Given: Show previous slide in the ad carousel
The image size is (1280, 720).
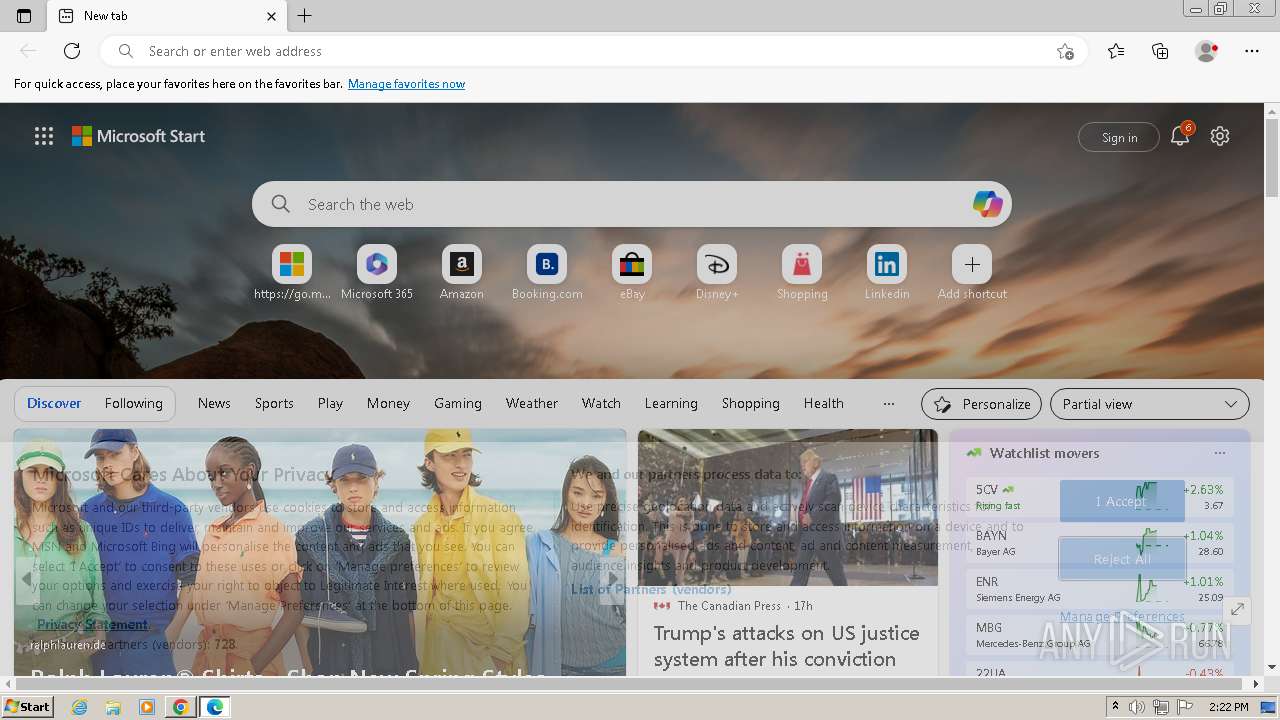Looking at the screenshot, I should click(x=26, y=579).
